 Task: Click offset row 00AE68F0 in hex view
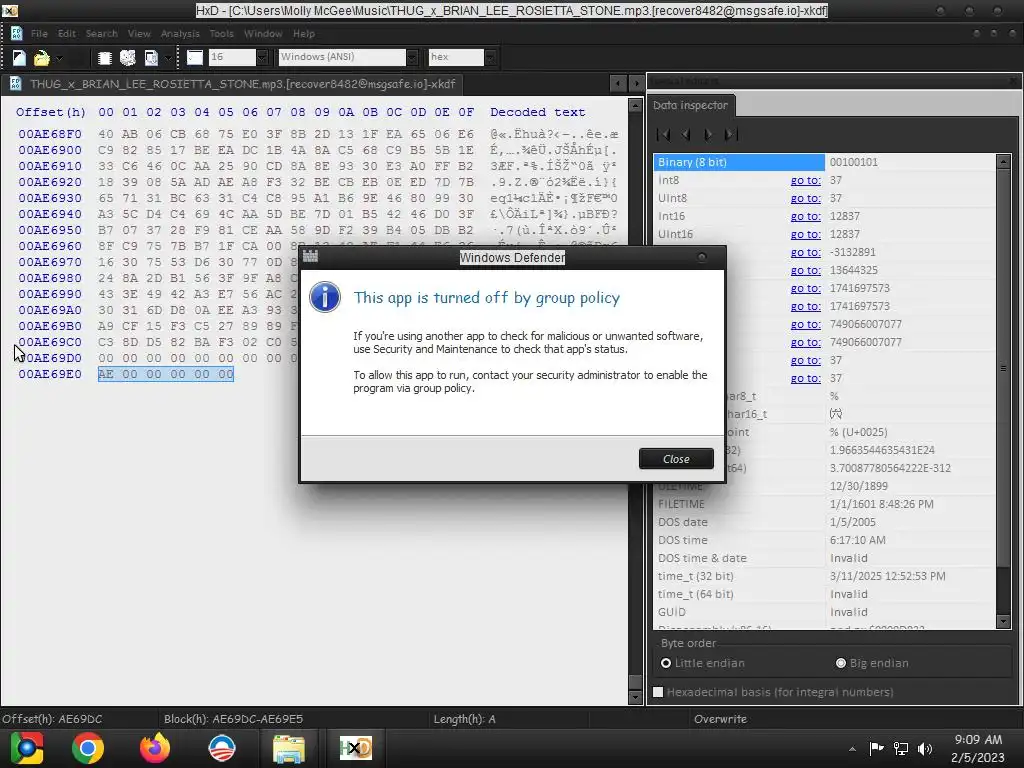(50, 134)
